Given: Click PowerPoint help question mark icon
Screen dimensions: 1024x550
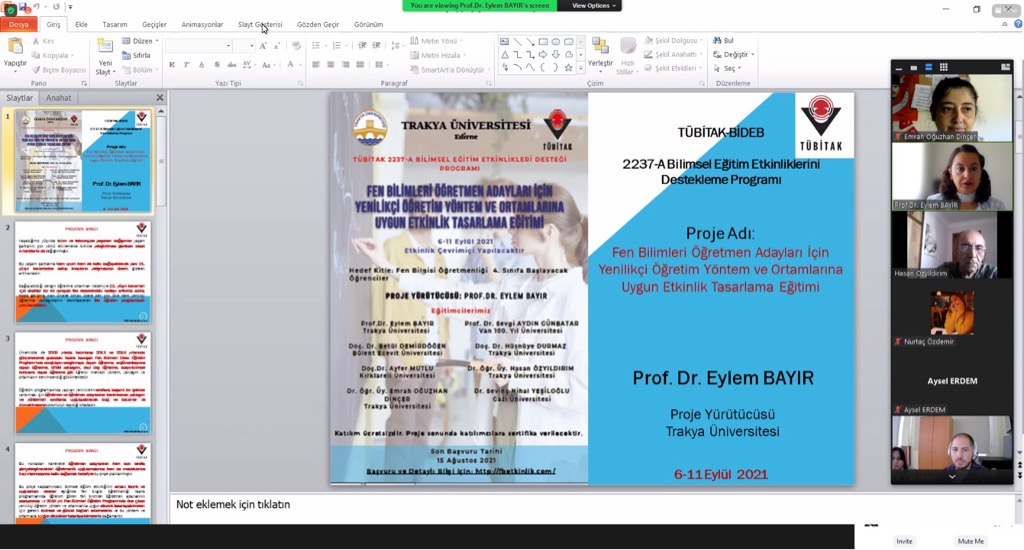Looking at the screenshot, I should pos(1018,24).
